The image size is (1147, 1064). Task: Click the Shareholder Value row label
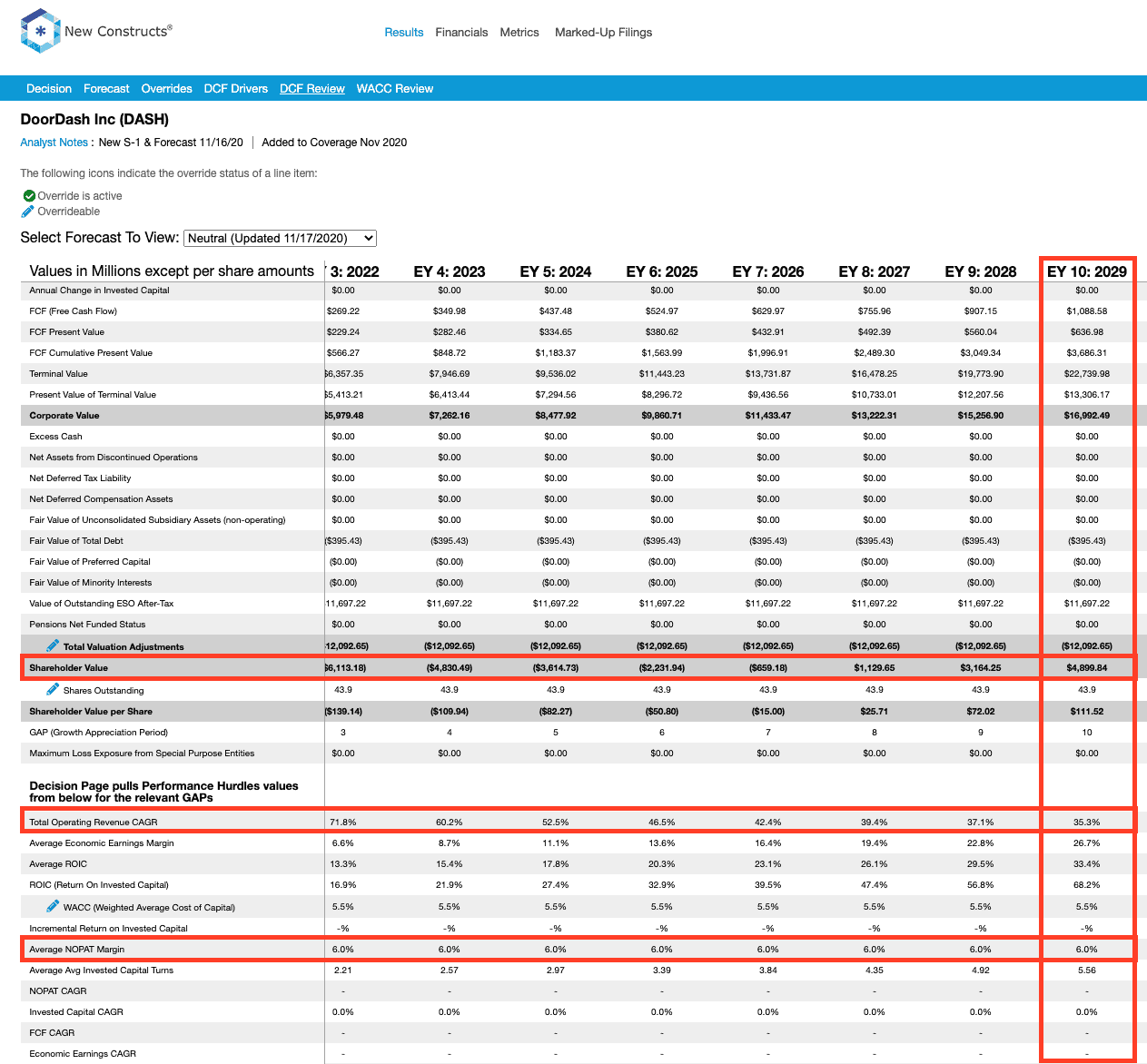pyautogui.click(x=69, y=668)
